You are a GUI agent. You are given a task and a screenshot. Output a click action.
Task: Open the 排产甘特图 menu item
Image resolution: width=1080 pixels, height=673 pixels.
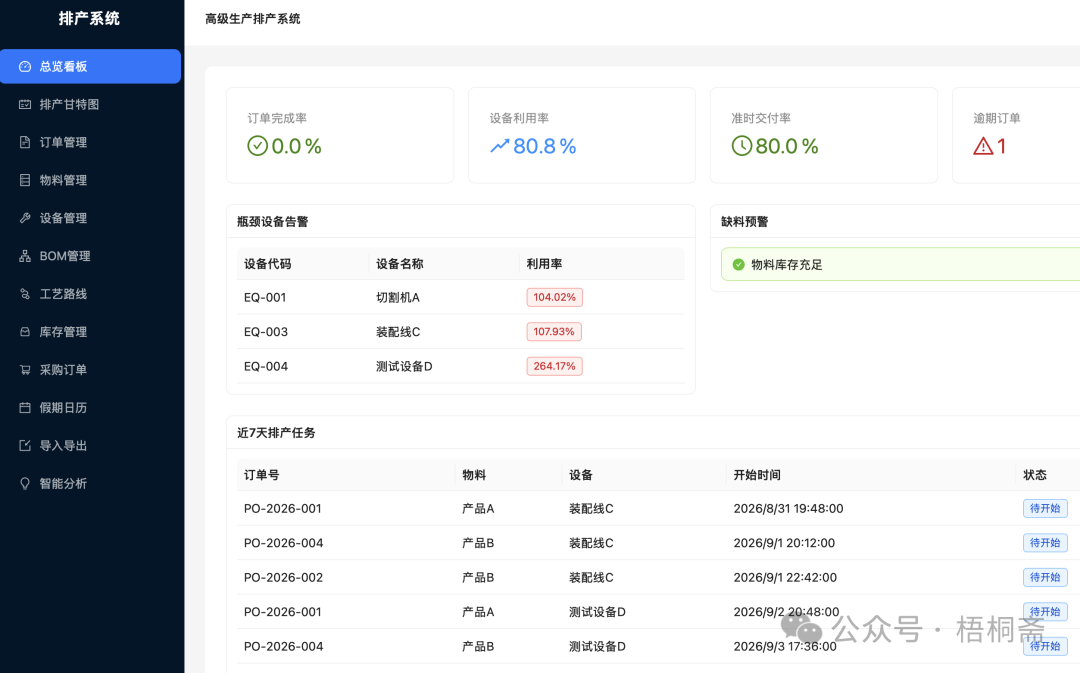click(x=90, y=105)
